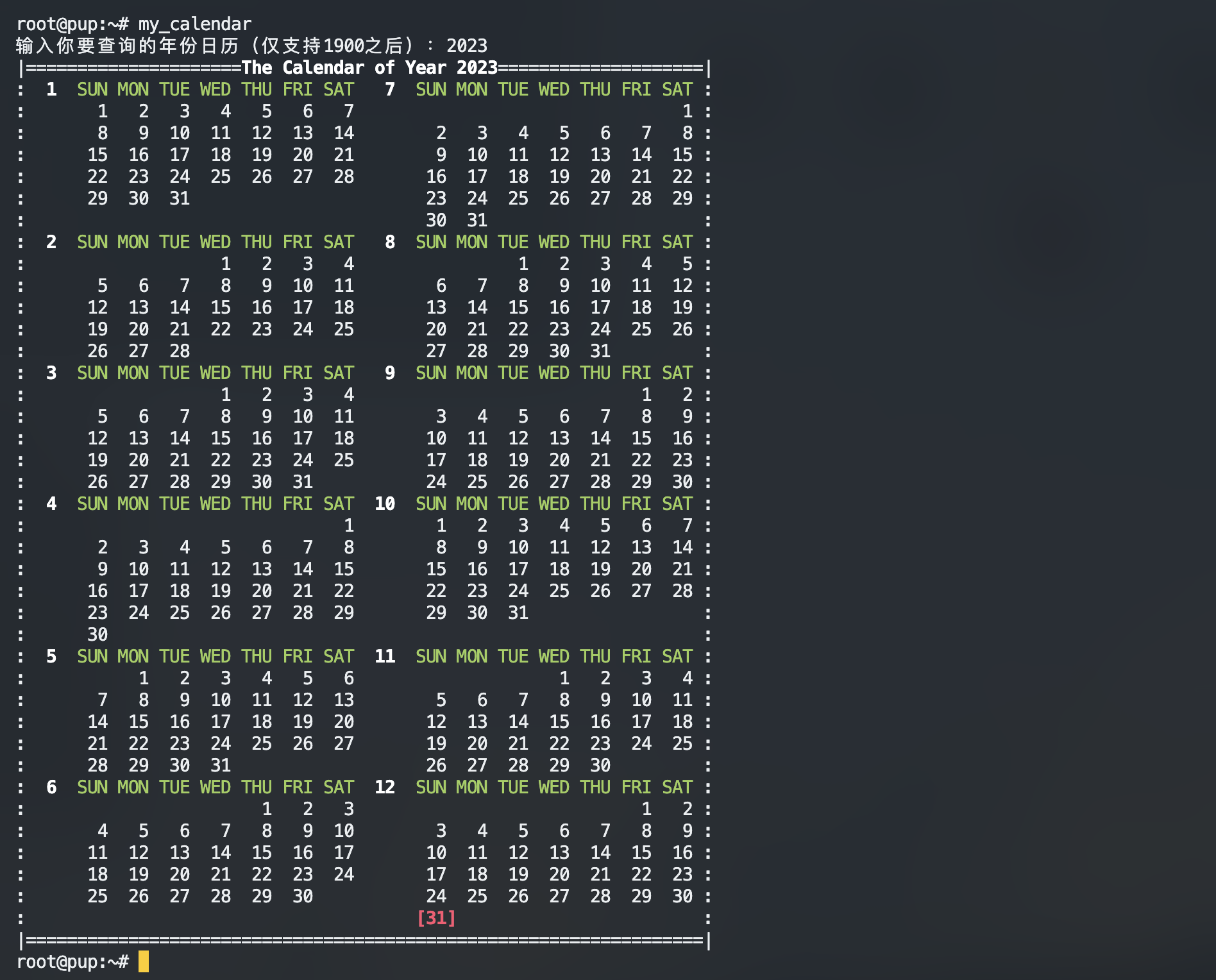Click day 30 in month 6
The image size is (1216, 980).
303,896
